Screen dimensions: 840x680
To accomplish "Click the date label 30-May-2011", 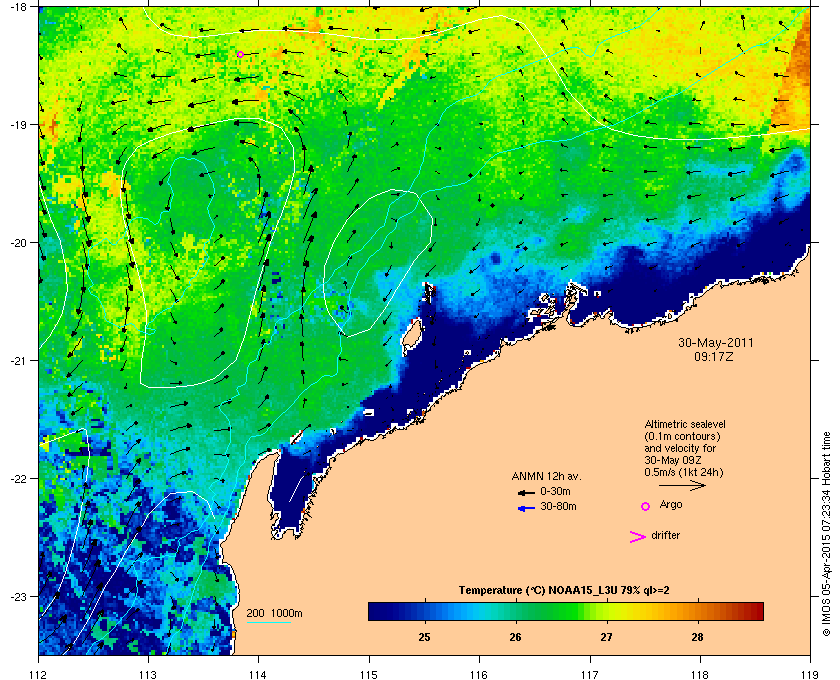I will (716, 343).
